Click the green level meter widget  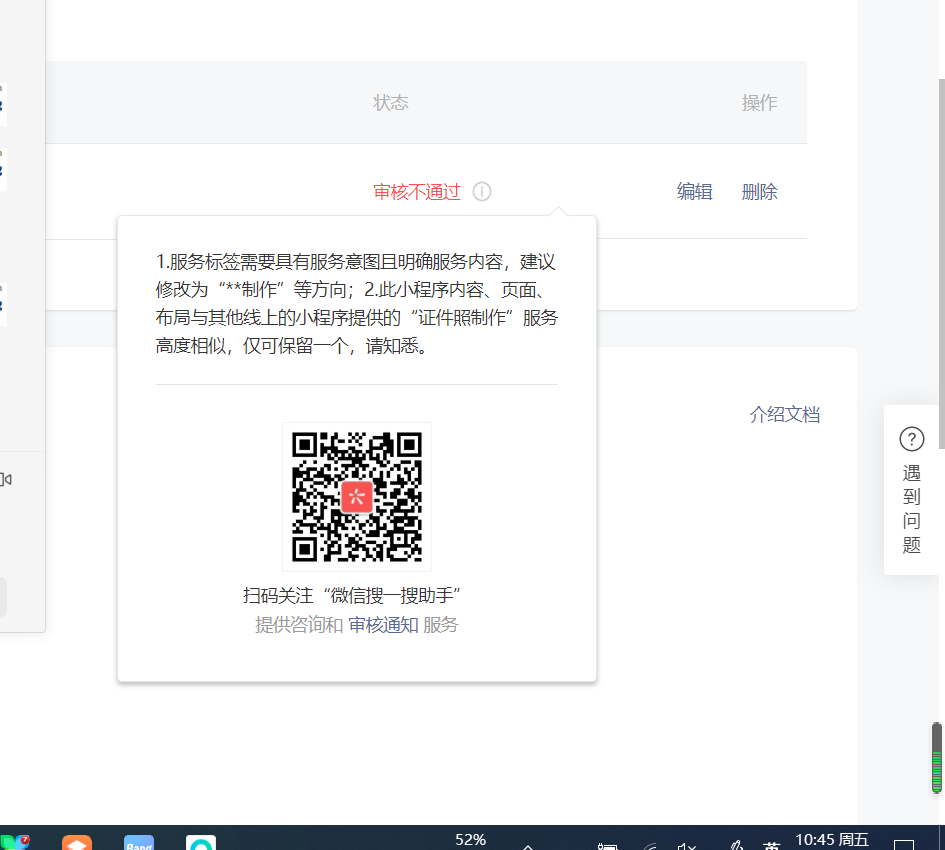pos(937,758)
